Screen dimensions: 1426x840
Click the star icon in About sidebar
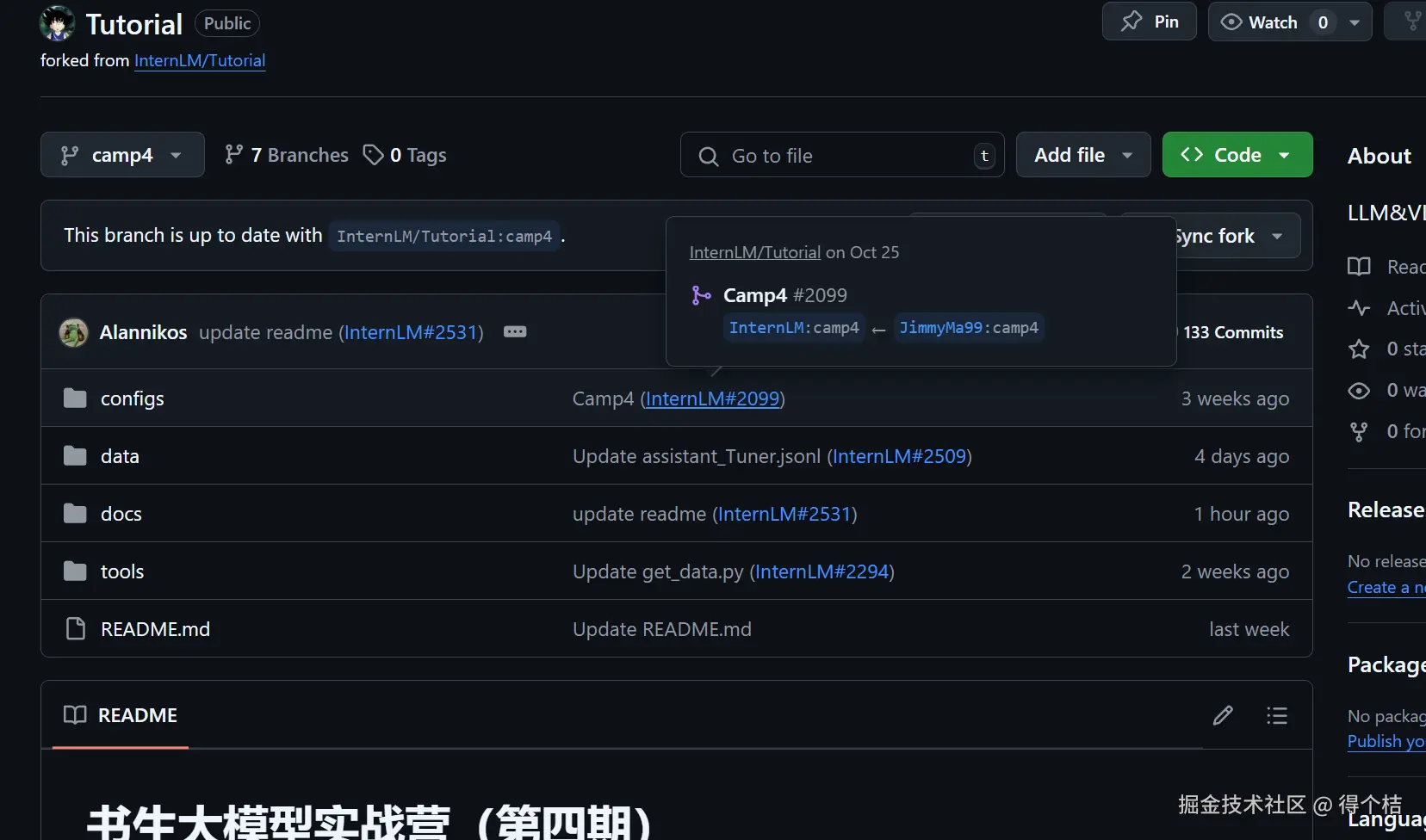click(1359, 349)
